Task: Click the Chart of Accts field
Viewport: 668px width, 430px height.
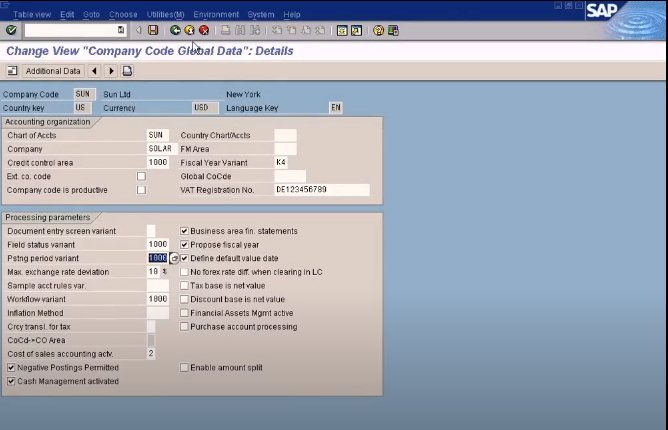Action: click(158, 135)
